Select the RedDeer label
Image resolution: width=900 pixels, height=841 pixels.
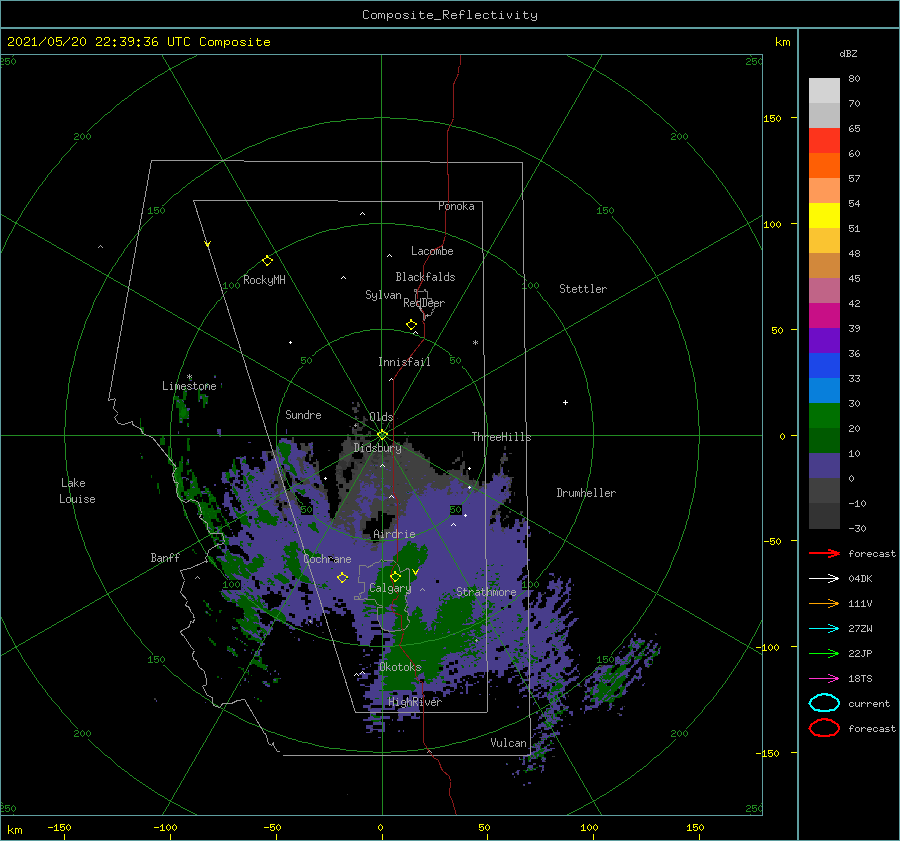click(x=424, y=303)
